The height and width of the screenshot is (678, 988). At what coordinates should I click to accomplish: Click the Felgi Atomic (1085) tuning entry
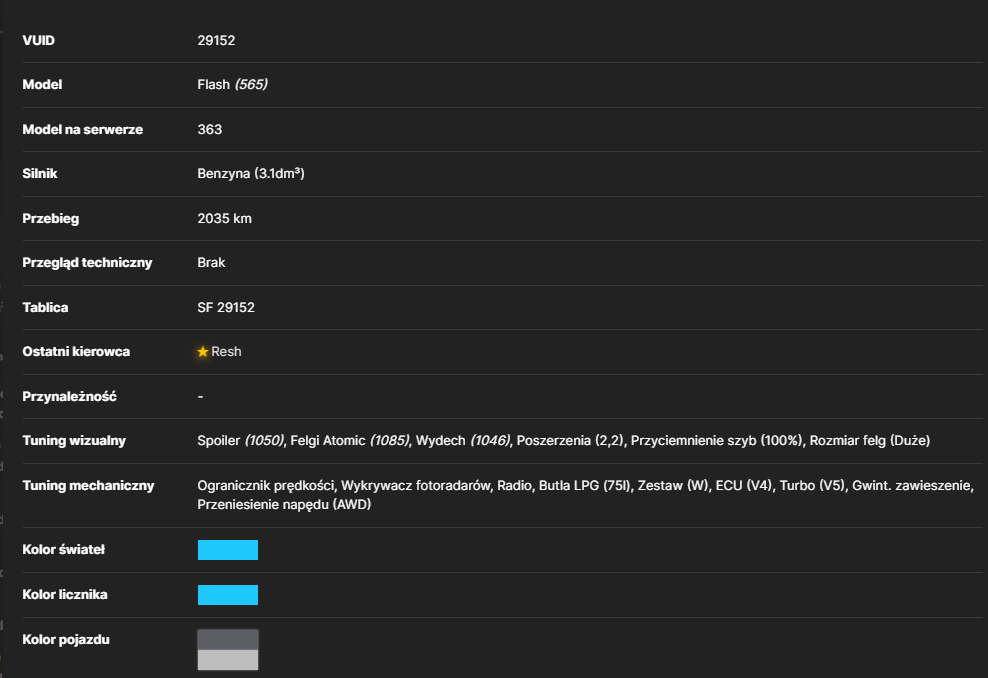[350, 440]
